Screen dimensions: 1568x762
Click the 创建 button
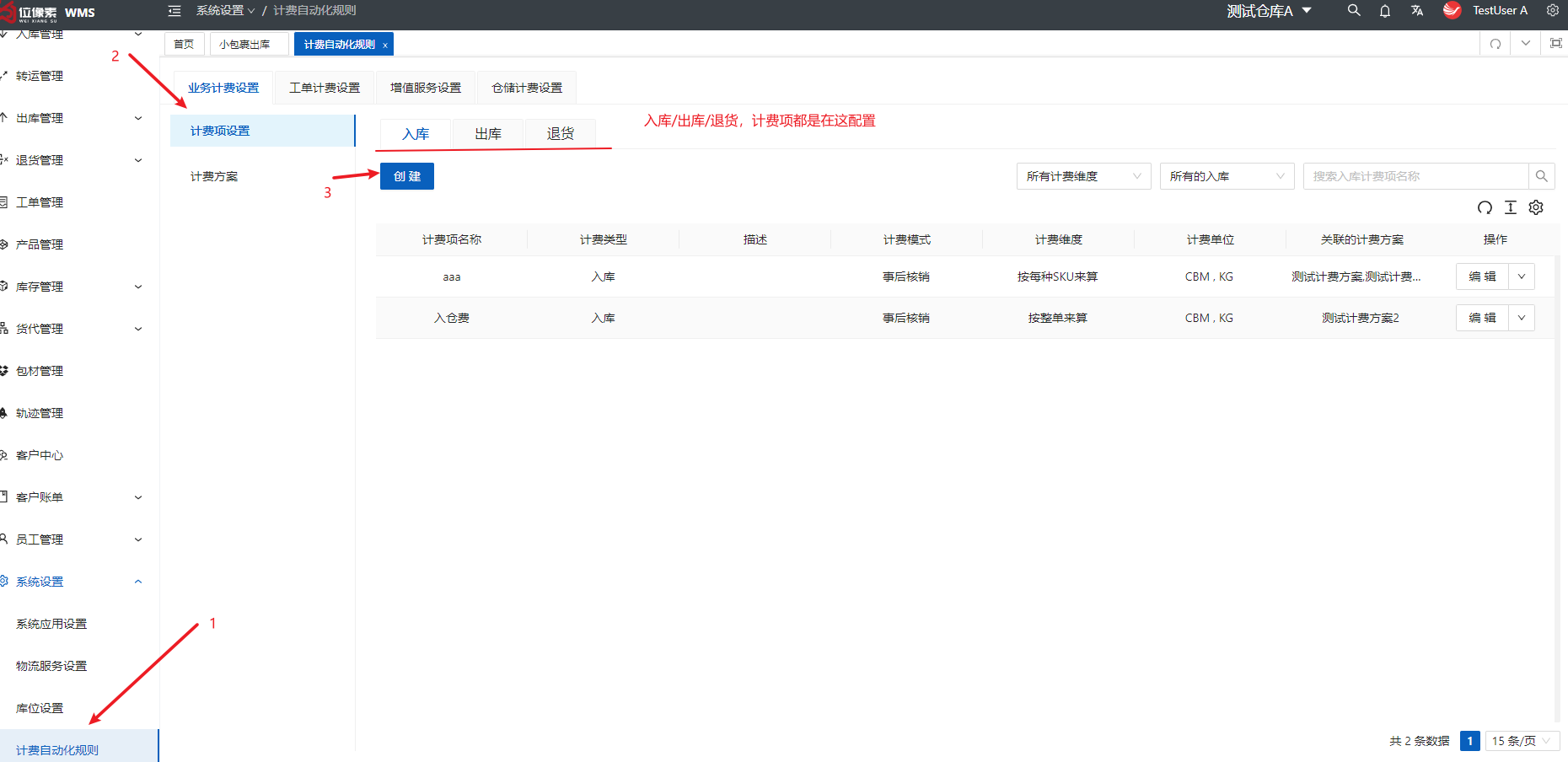point(407,176)
